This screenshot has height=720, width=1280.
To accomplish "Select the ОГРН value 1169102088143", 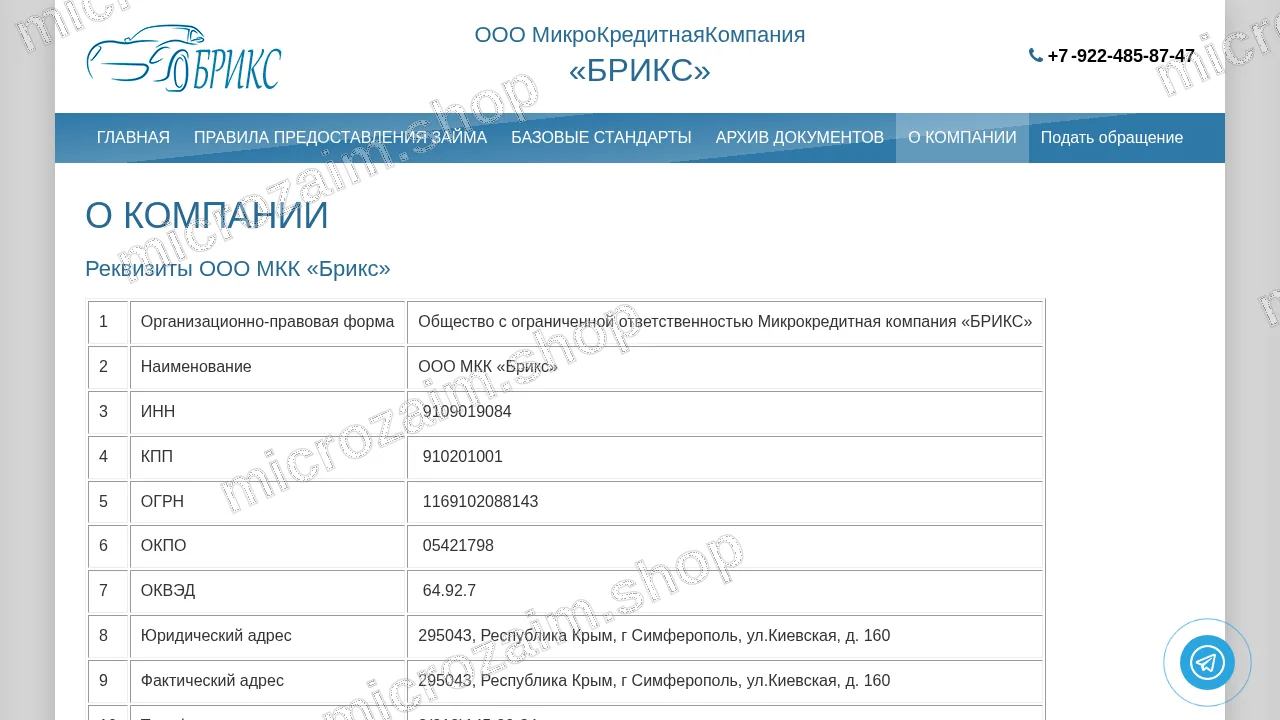I will (x=725, y=502).
